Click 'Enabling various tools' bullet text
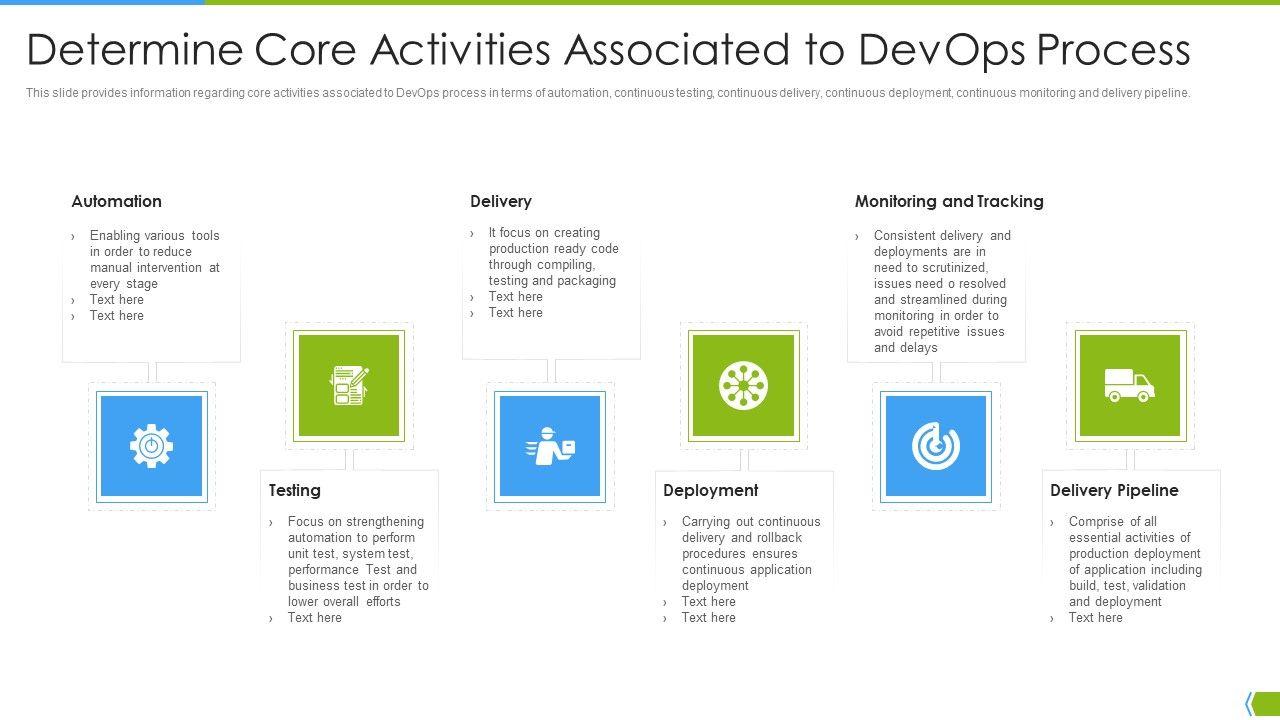Screen dimensions: 1280x720 tap(155, 260)
